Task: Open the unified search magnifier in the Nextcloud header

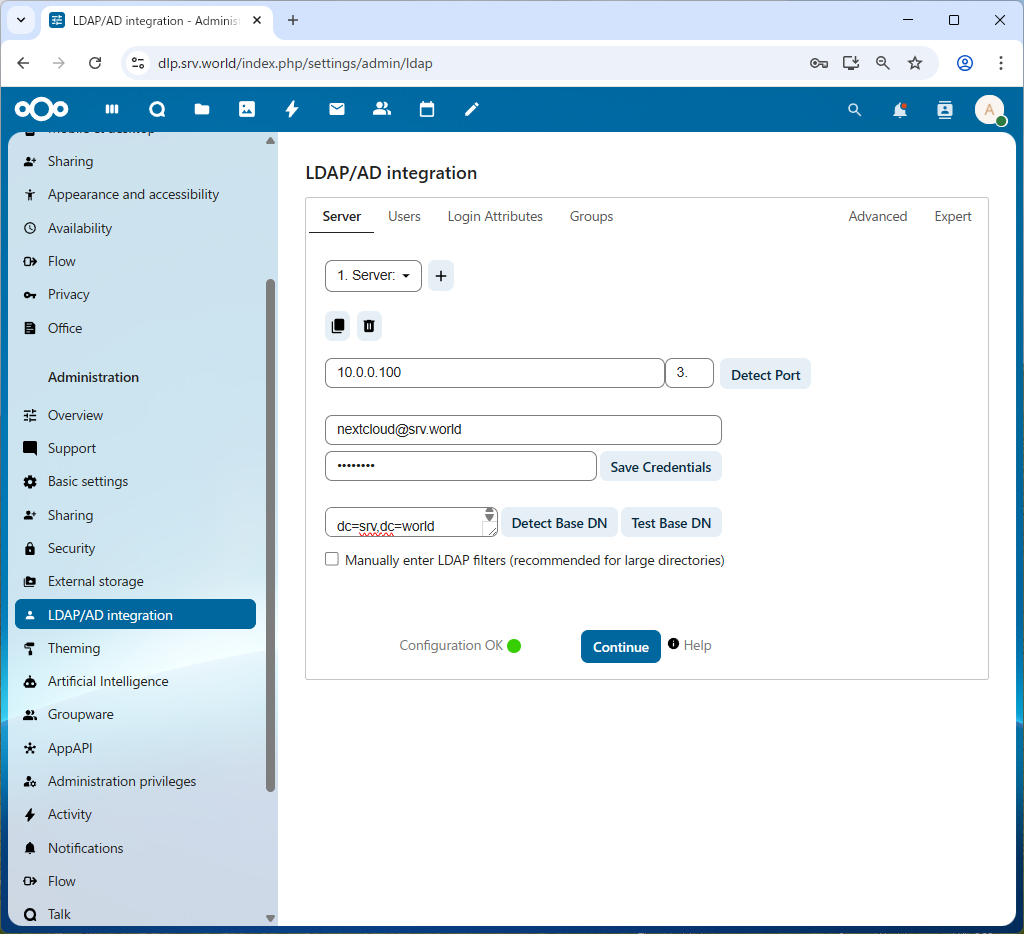Action: tap(854, 110)
